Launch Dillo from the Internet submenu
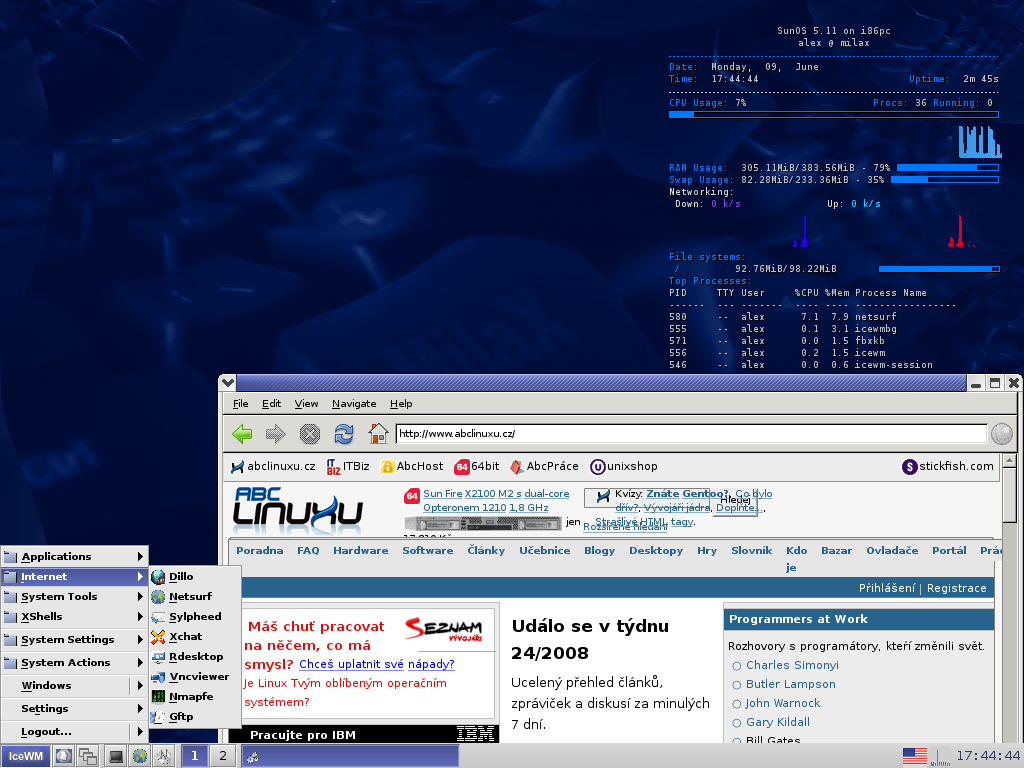1024x768 pixels. (195, 577)
